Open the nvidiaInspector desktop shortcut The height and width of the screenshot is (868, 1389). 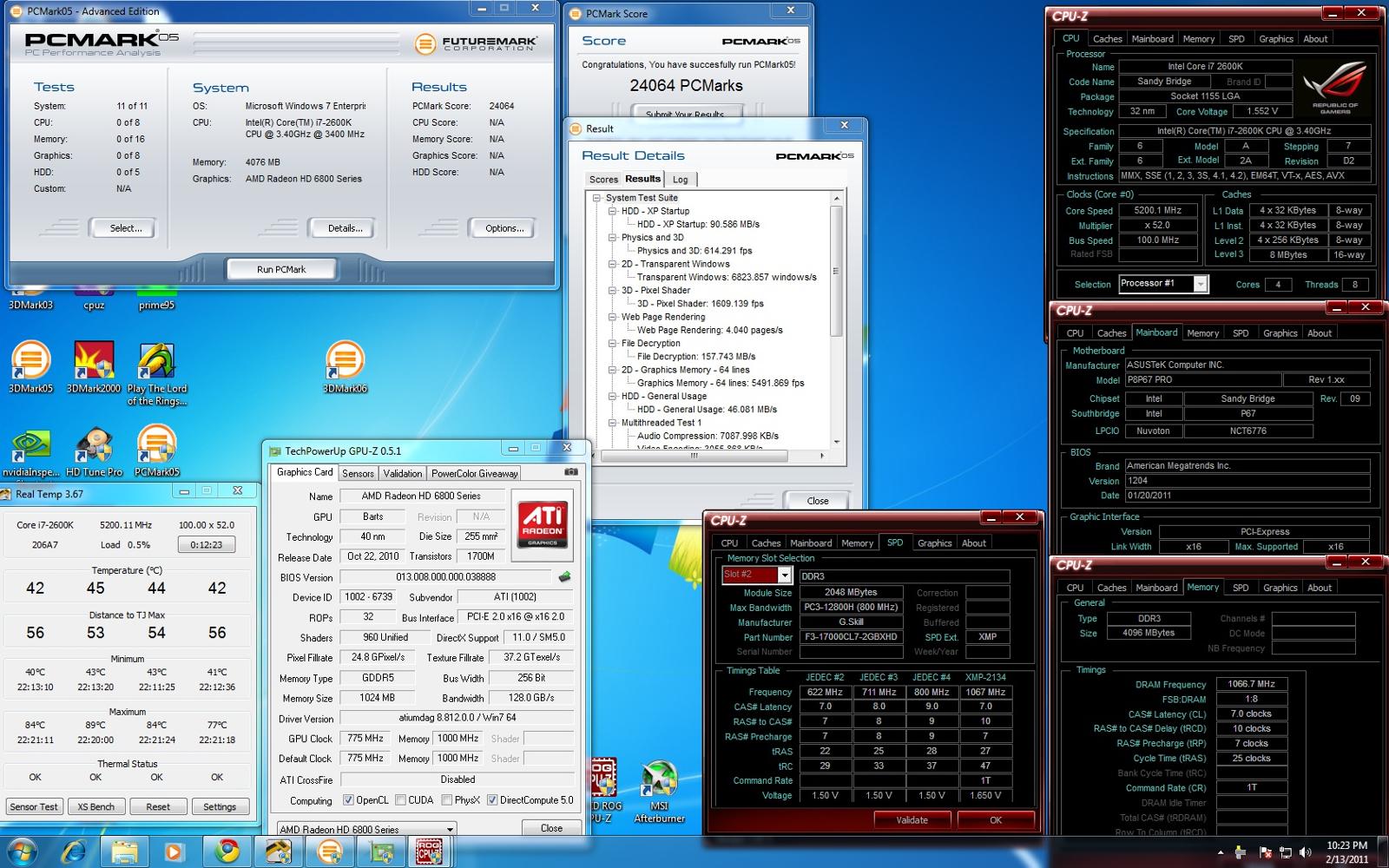click(x=31, y=451)
